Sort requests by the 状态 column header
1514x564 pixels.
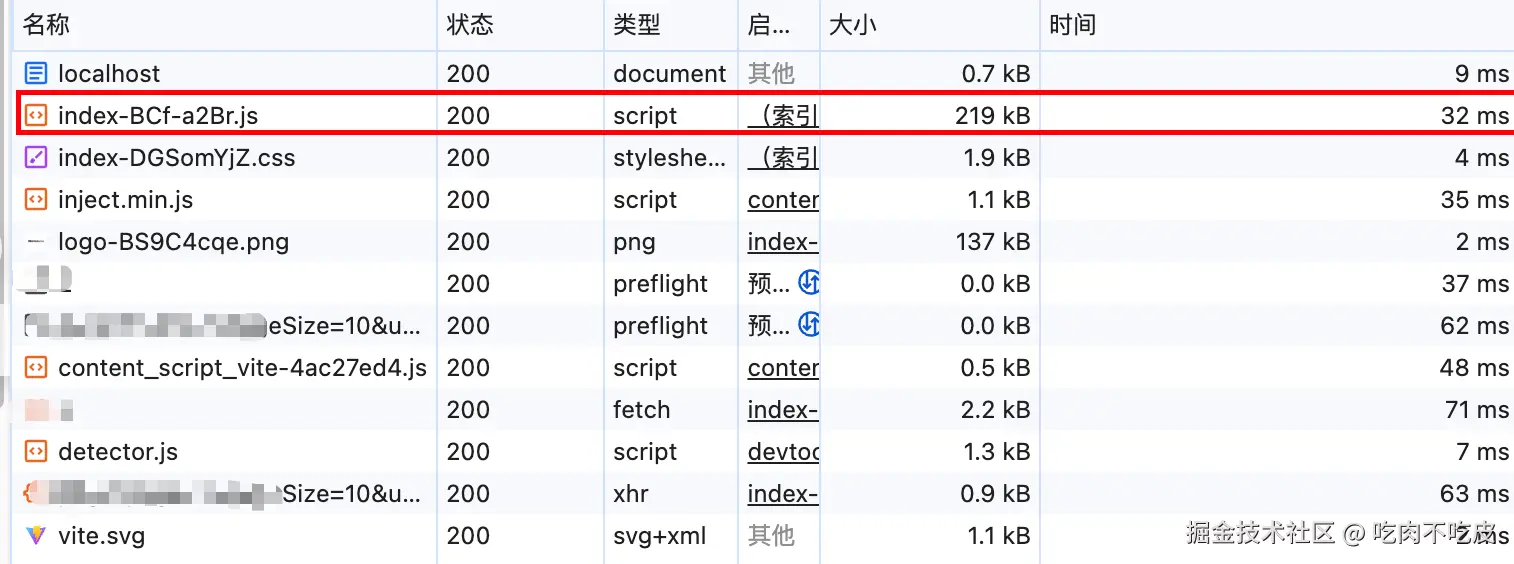click(470, 25)
